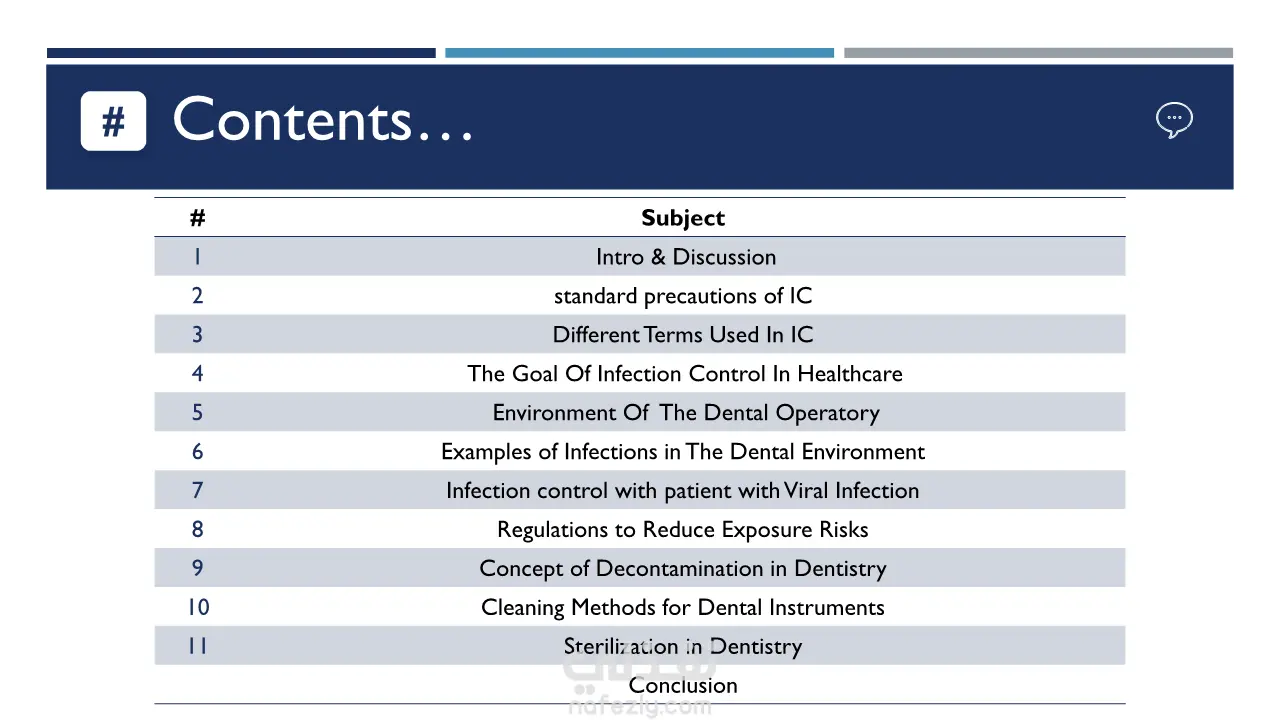Click the gray bar above header
The width and height of the screenshot is (1280, 720).
(x=1038, y=53)
